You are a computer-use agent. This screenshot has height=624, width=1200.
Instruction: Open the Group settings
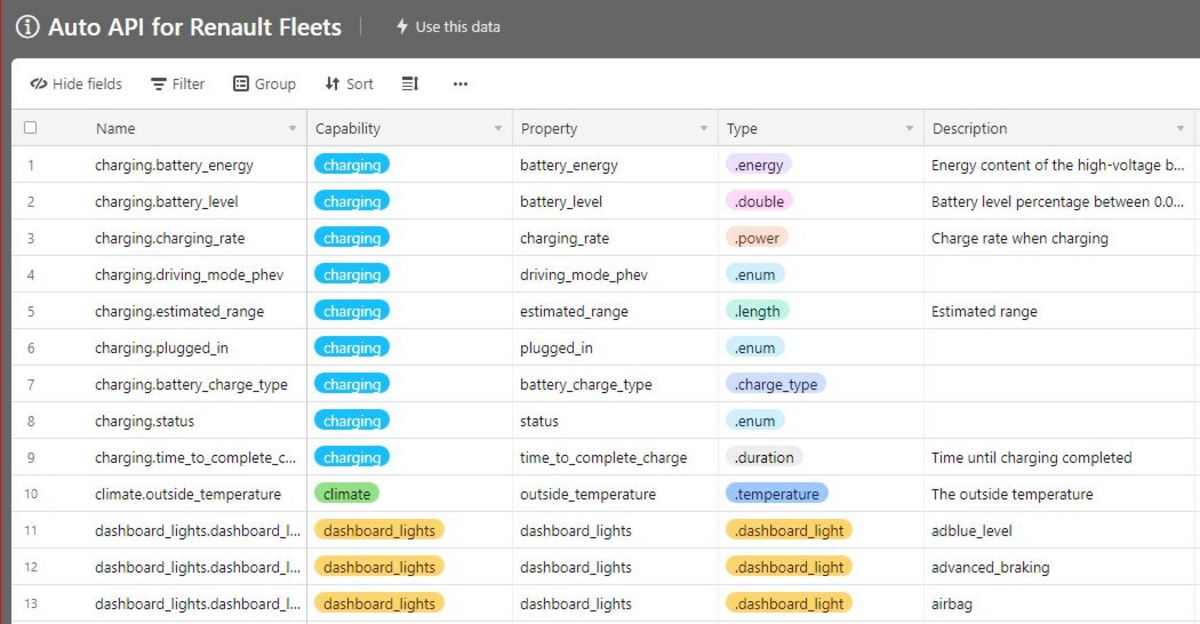click(264, 84)
